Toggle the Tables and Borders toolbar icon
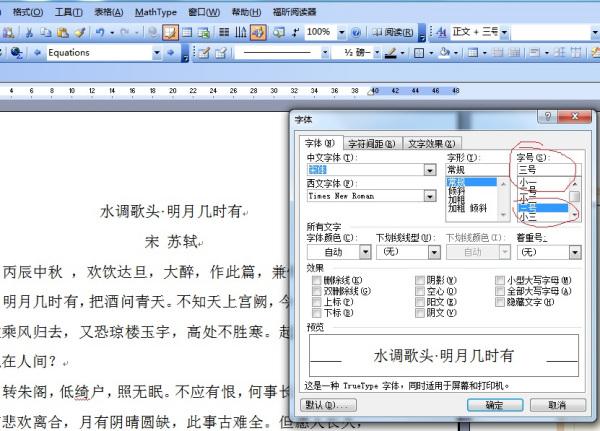600x431 pixels. point(171,32)
